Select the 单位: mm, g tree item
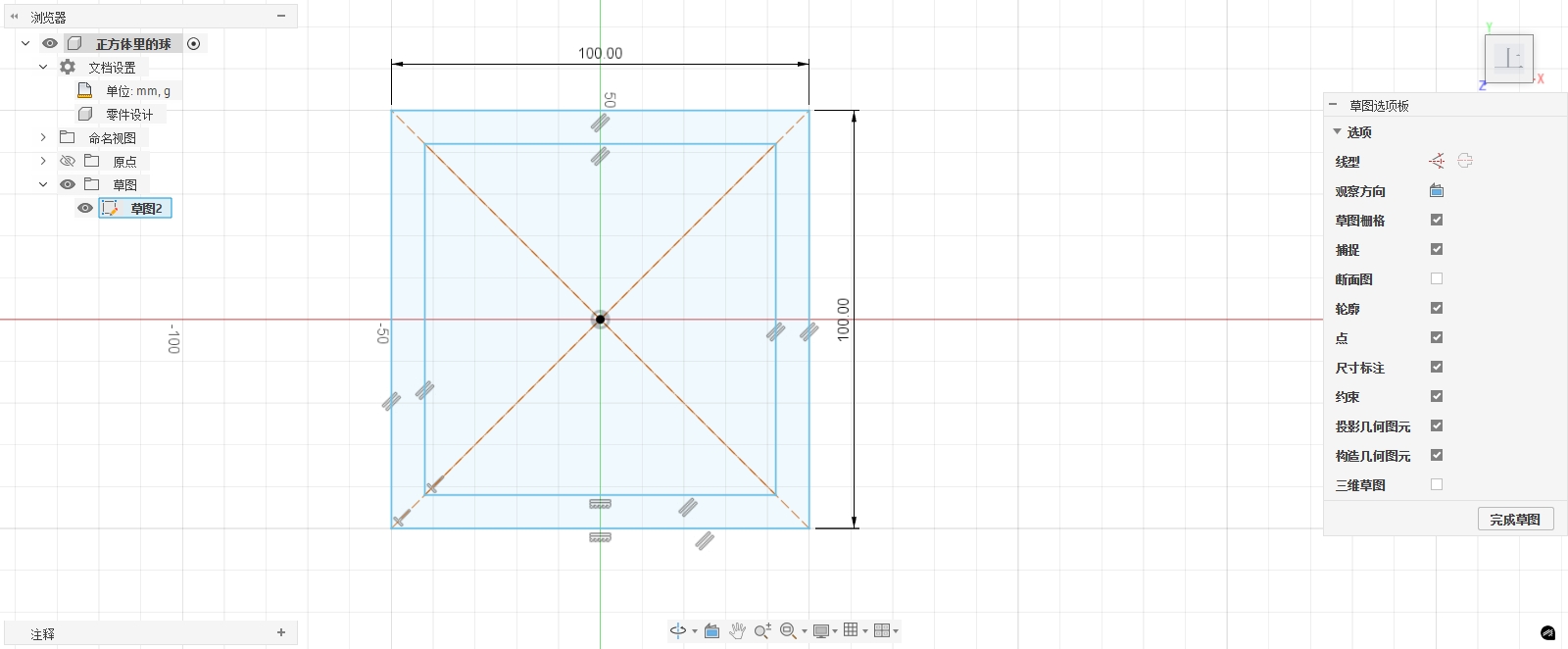This screenshot has width=1568, height=649. [x=138, y=90]
